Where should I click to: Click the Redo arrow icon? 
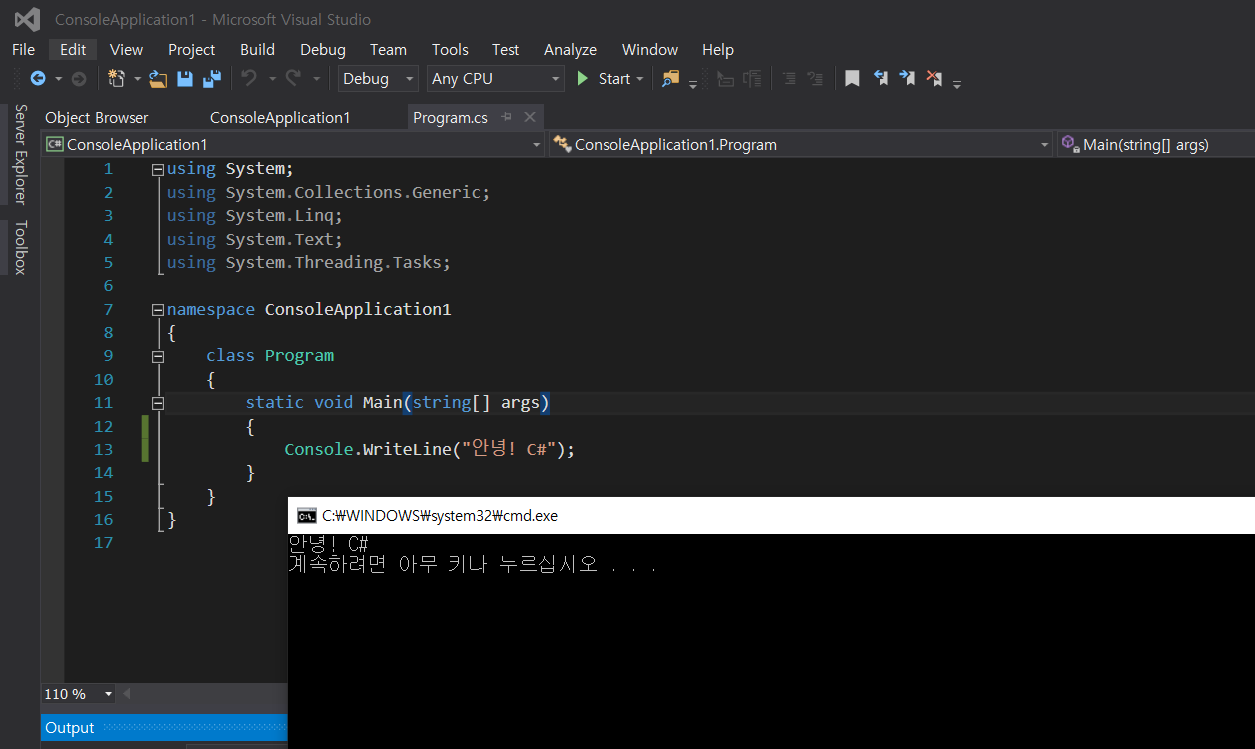tap(293, 78)
